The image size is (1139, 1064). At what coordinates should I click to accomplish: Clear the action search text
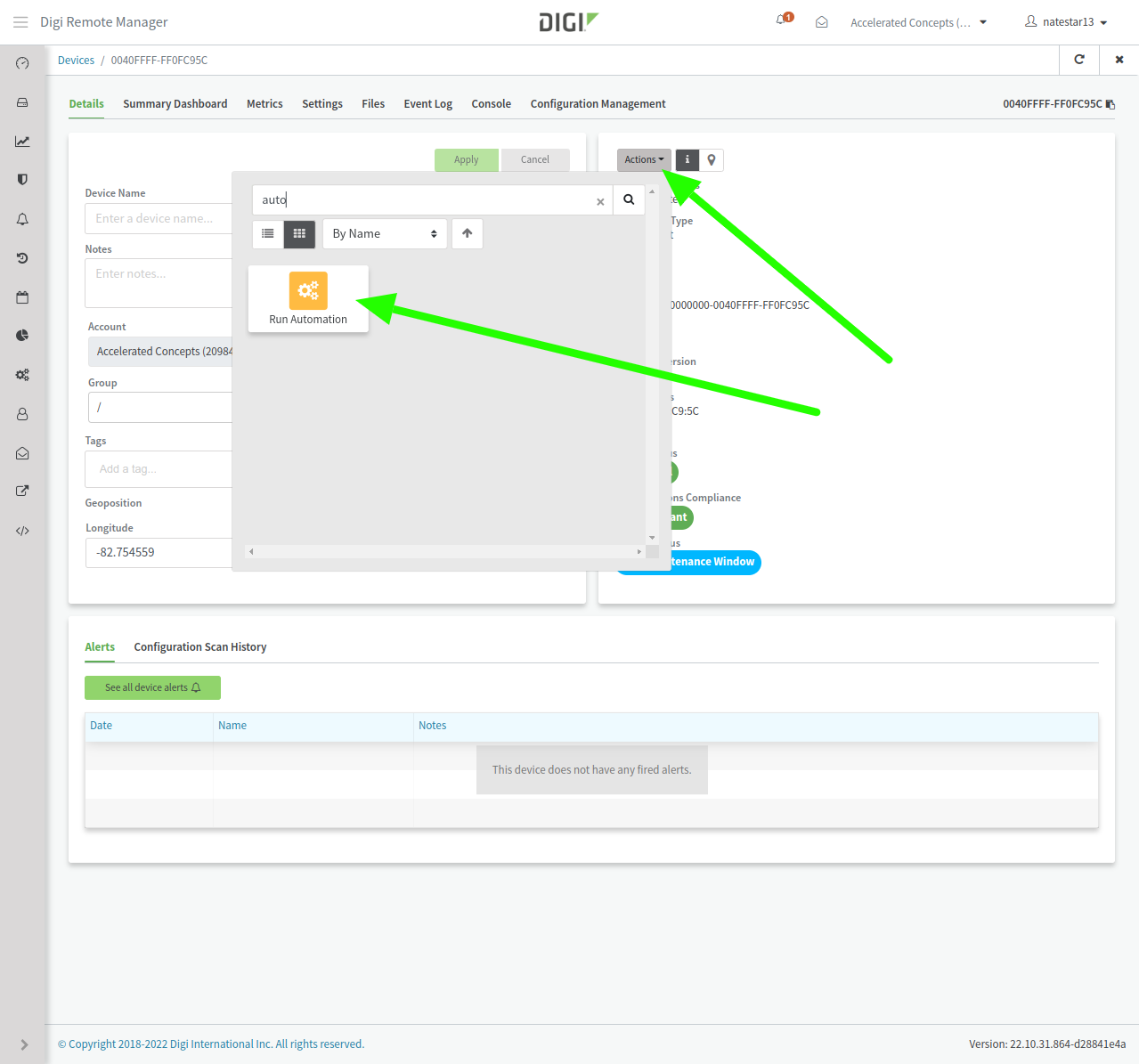tap(600, 201)
